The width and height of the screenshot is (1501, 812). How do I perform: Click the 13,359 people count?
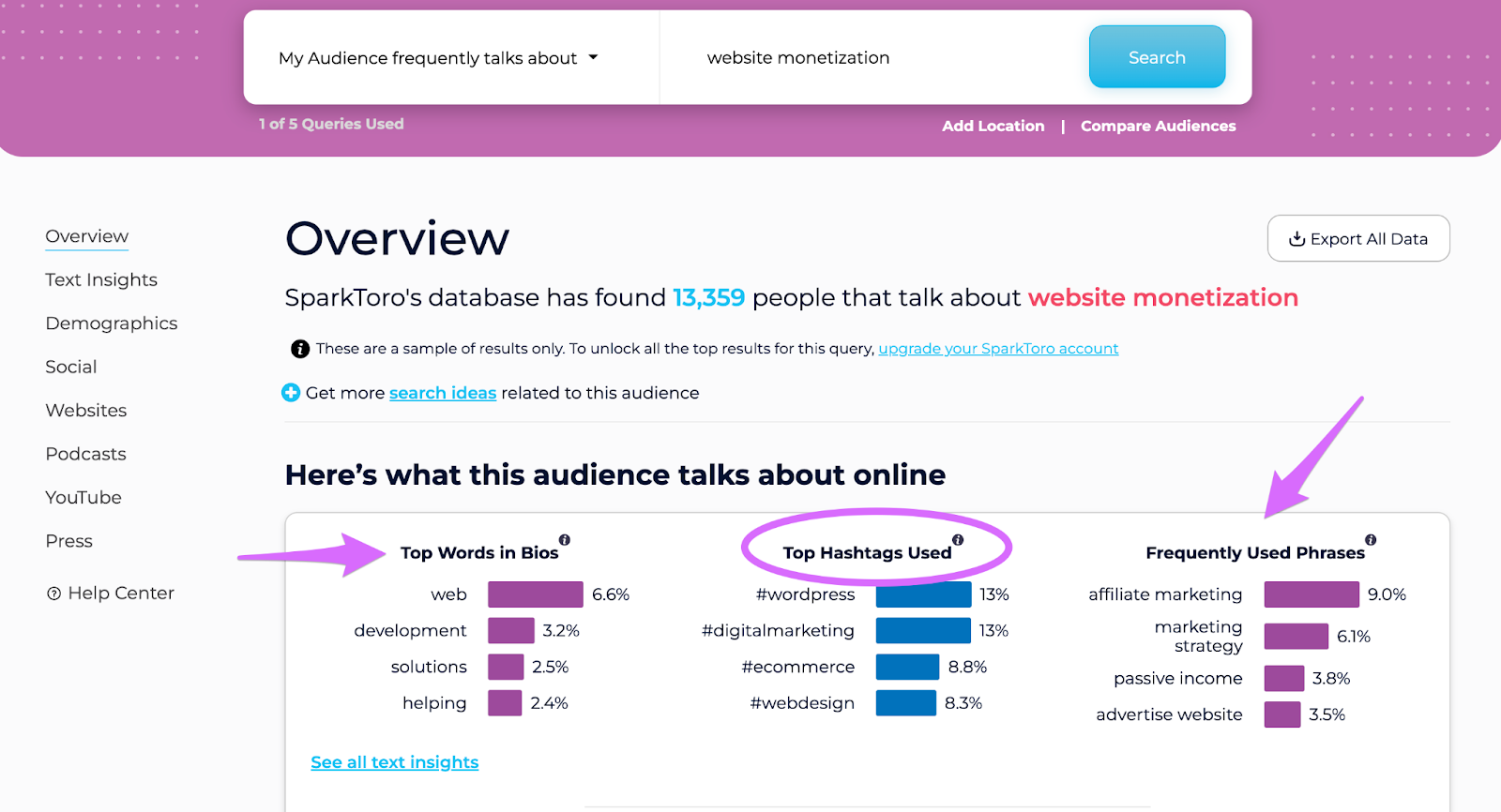[x=709, y=297]
